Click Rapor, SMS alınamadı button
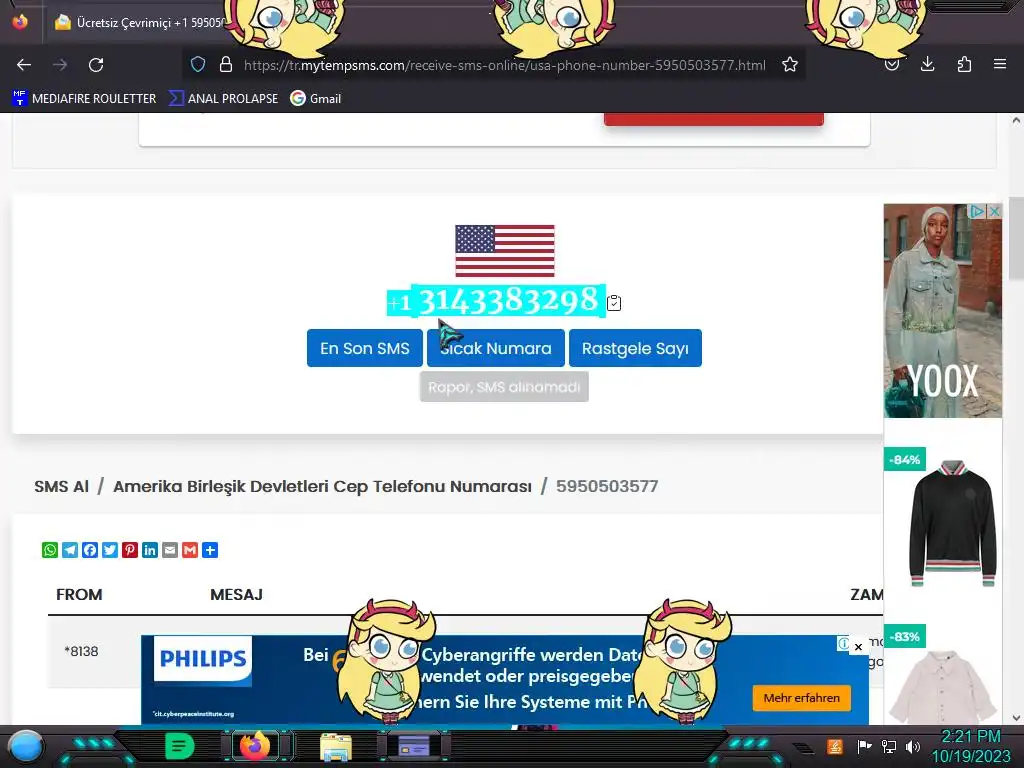This screenshot has height=768, width=1024. (504, 387)
